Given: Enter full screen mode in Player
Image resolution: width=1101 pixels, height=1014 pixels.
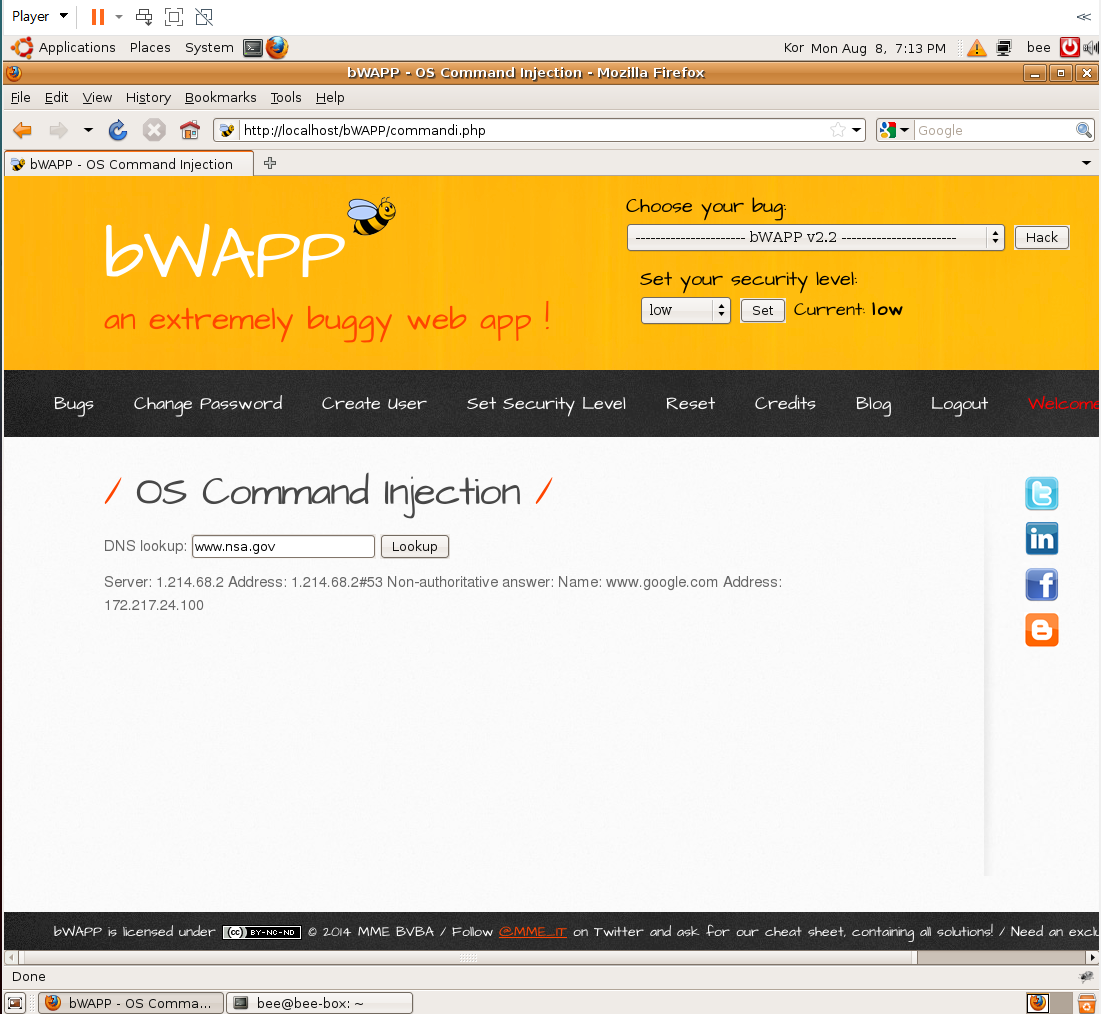Looking at the screenshot, I should 173,16.
